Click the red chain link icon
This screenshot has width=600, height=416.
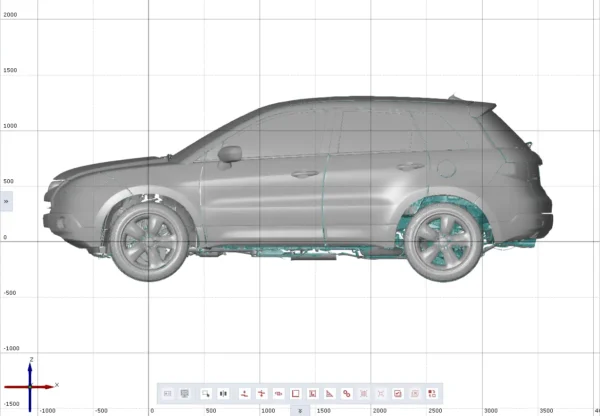pos(347,393)
